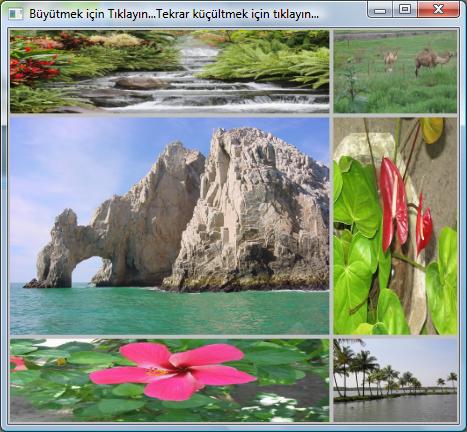This screenshot has height=432, width=467.
Task: Minimize the image gallery window
Action: tap(380, 10)
